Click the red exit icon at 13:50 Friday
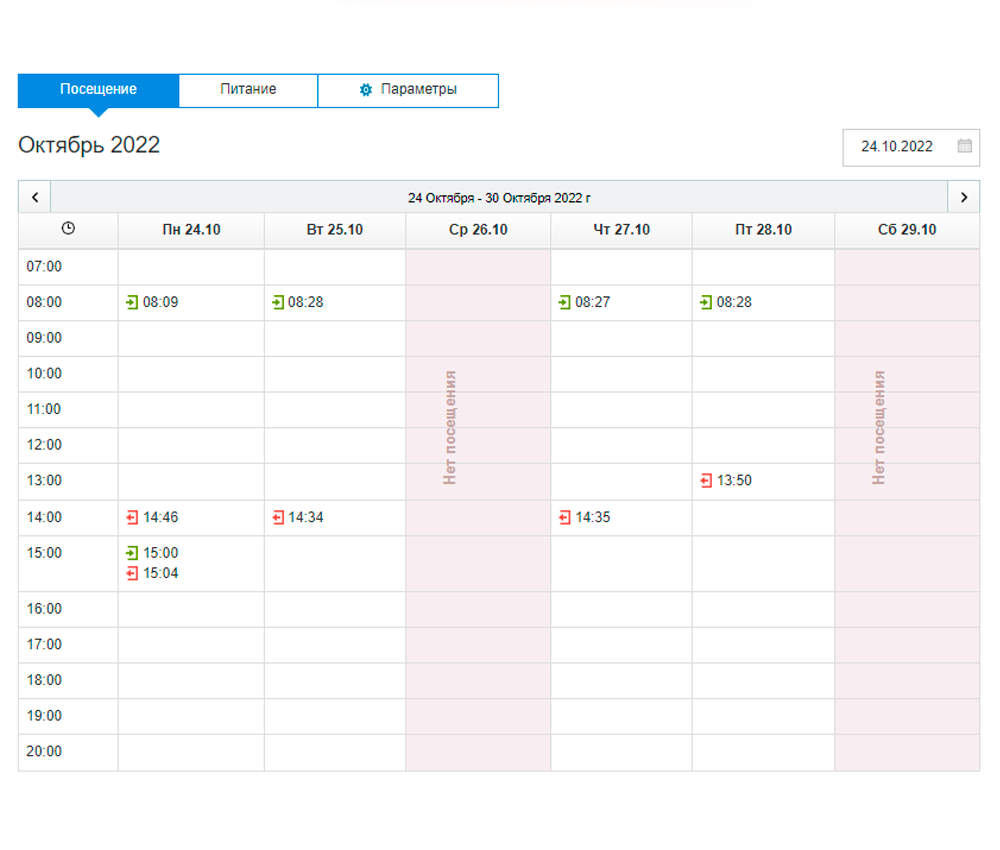Viewport: 1000px width, 850px height. click(706, 481)
